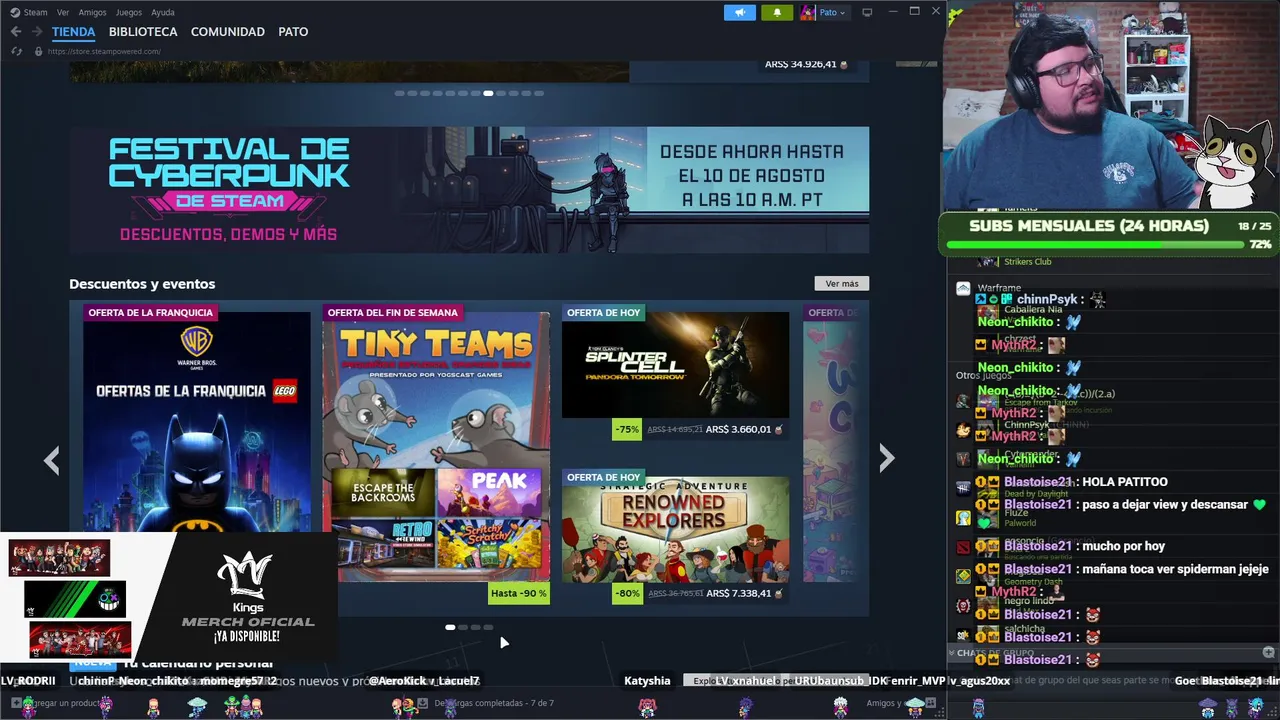Go back with the left arrow

(15, 32)
